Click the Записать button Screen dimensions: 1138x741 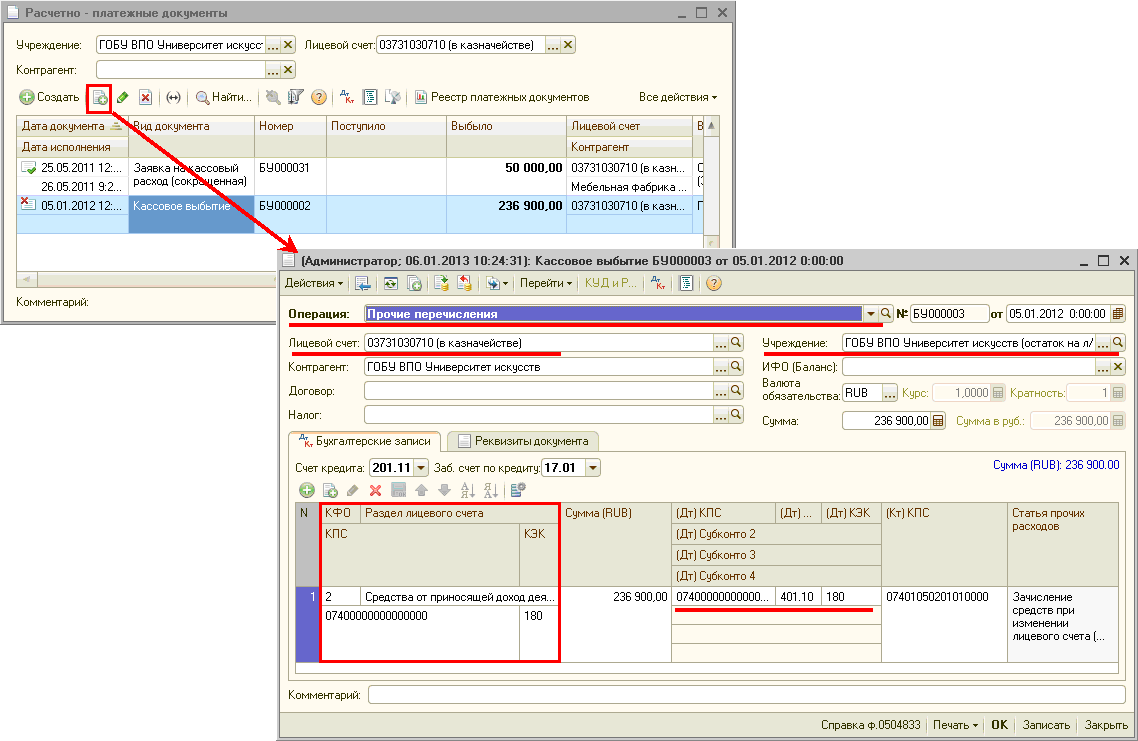click(x=1046, y=725)
